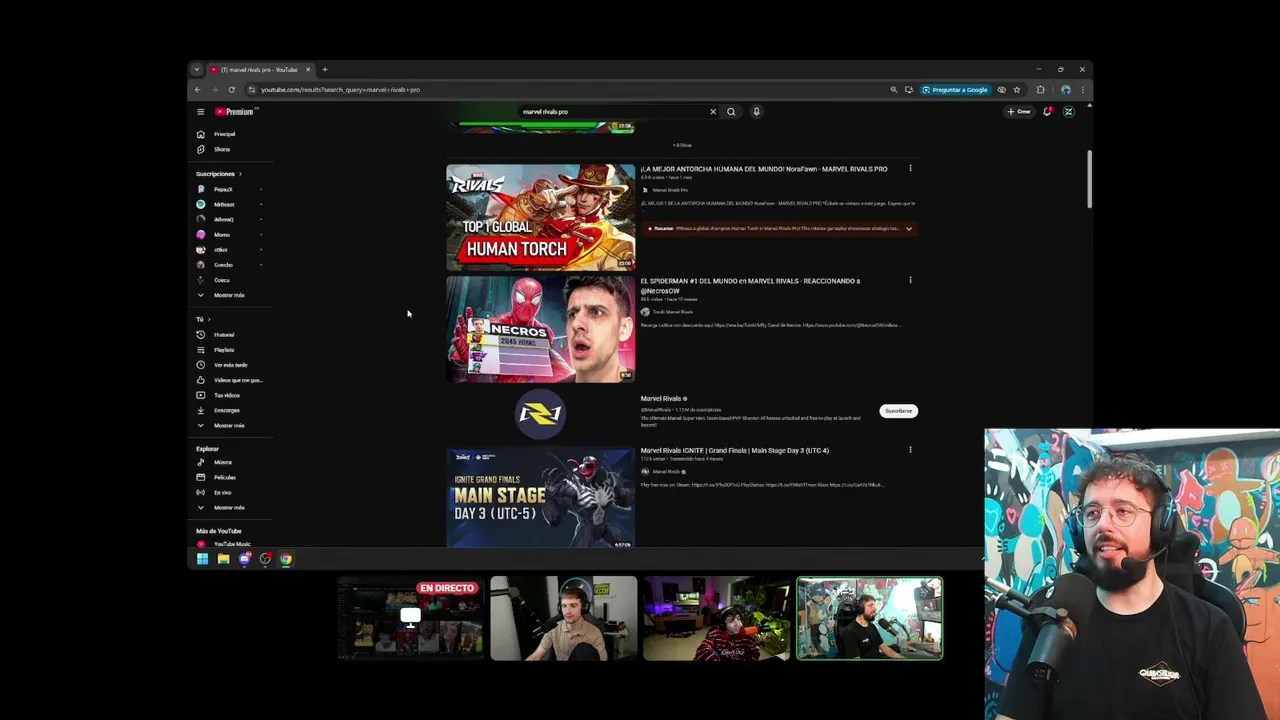Expand the Resumen AI summary chevron

tap(909, 229)
